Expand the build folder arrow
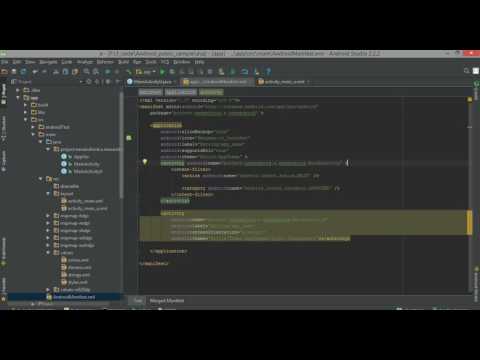This screenshot has height=360, width=480. 26,105
